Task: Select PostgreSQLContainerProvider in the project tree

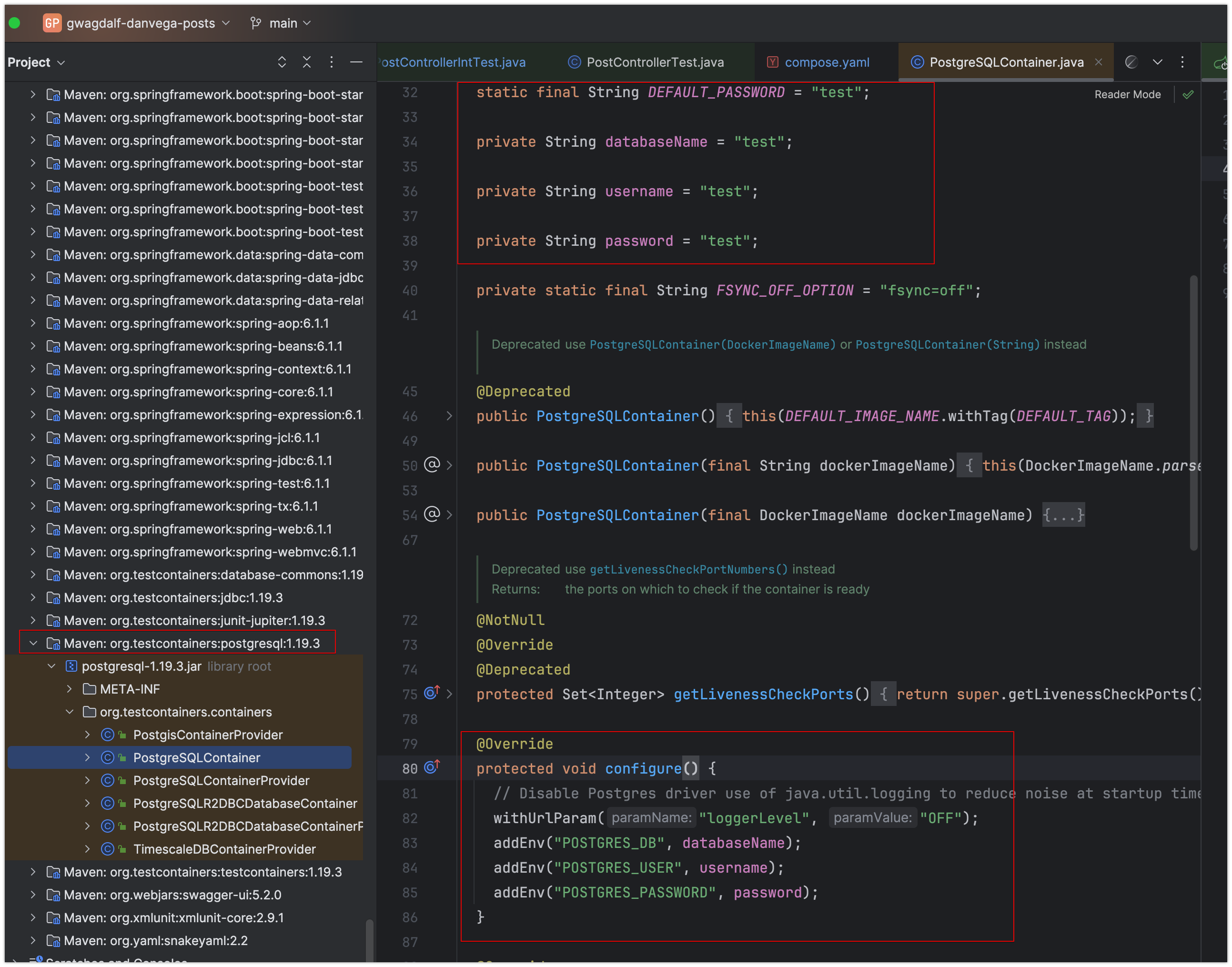Action: click(x=221, y=781)
